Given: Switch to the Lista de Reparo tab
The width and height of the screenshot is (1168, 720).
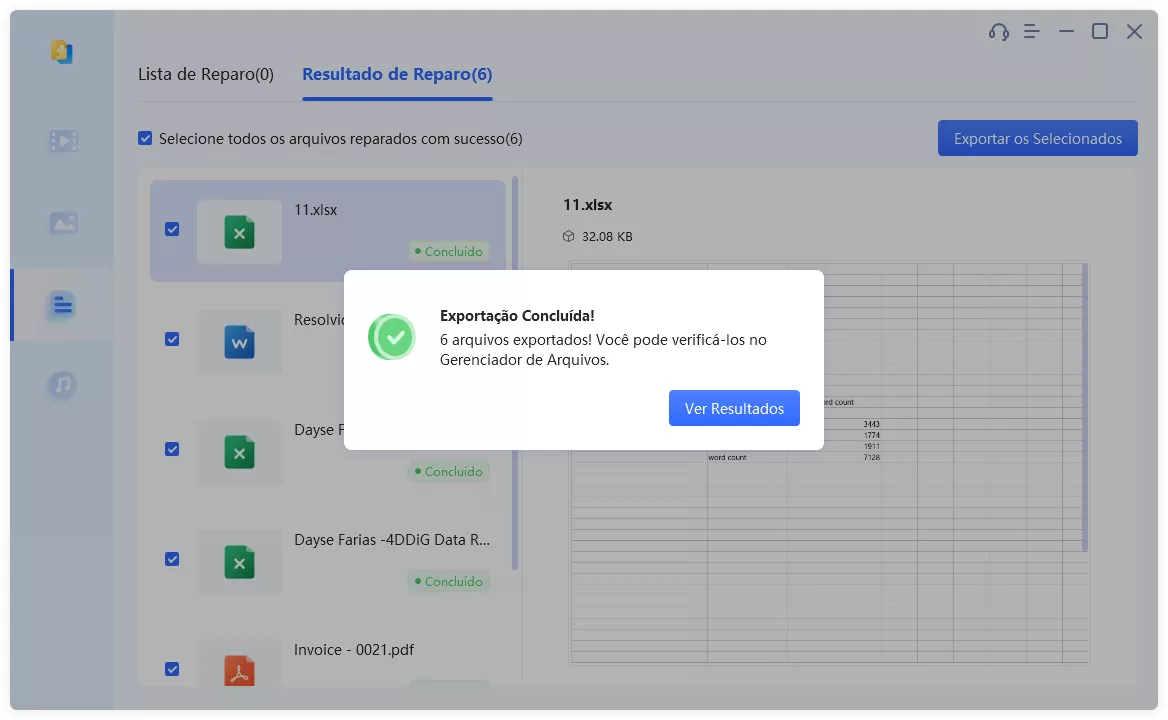Looking at the screenshot, I should point(206,74).
